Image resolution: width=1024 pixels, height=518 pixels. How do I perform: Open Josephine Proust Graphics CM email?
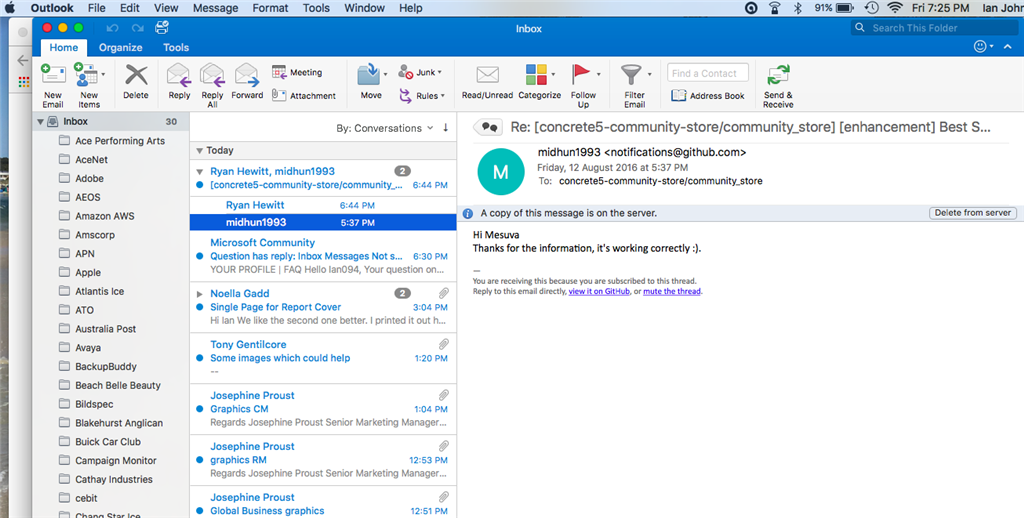pos(323,409)
